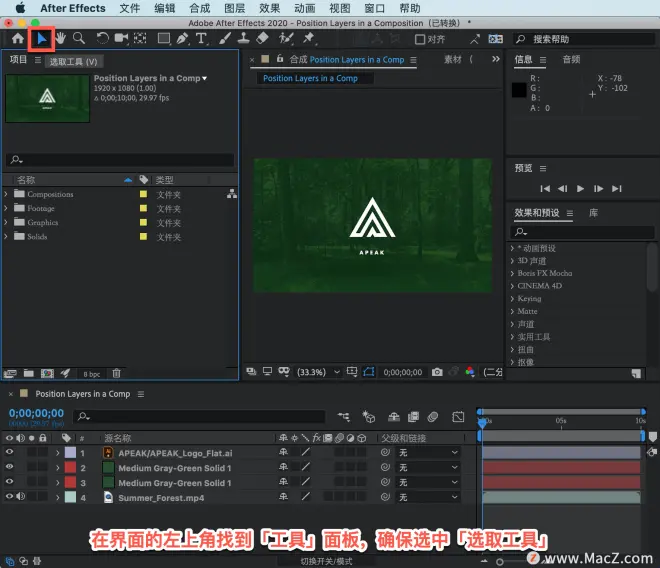
Task: Select the Zoom magnifier tool
Action: tap(79, 38)
